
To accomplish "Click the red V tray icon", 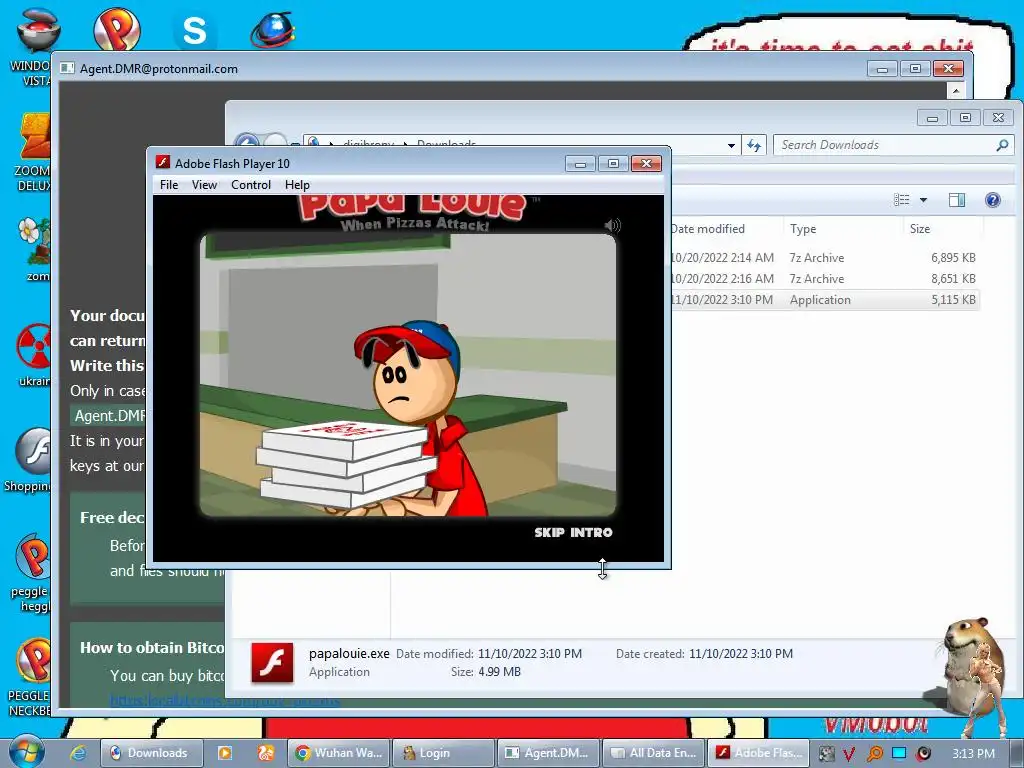I will [849, 754].
